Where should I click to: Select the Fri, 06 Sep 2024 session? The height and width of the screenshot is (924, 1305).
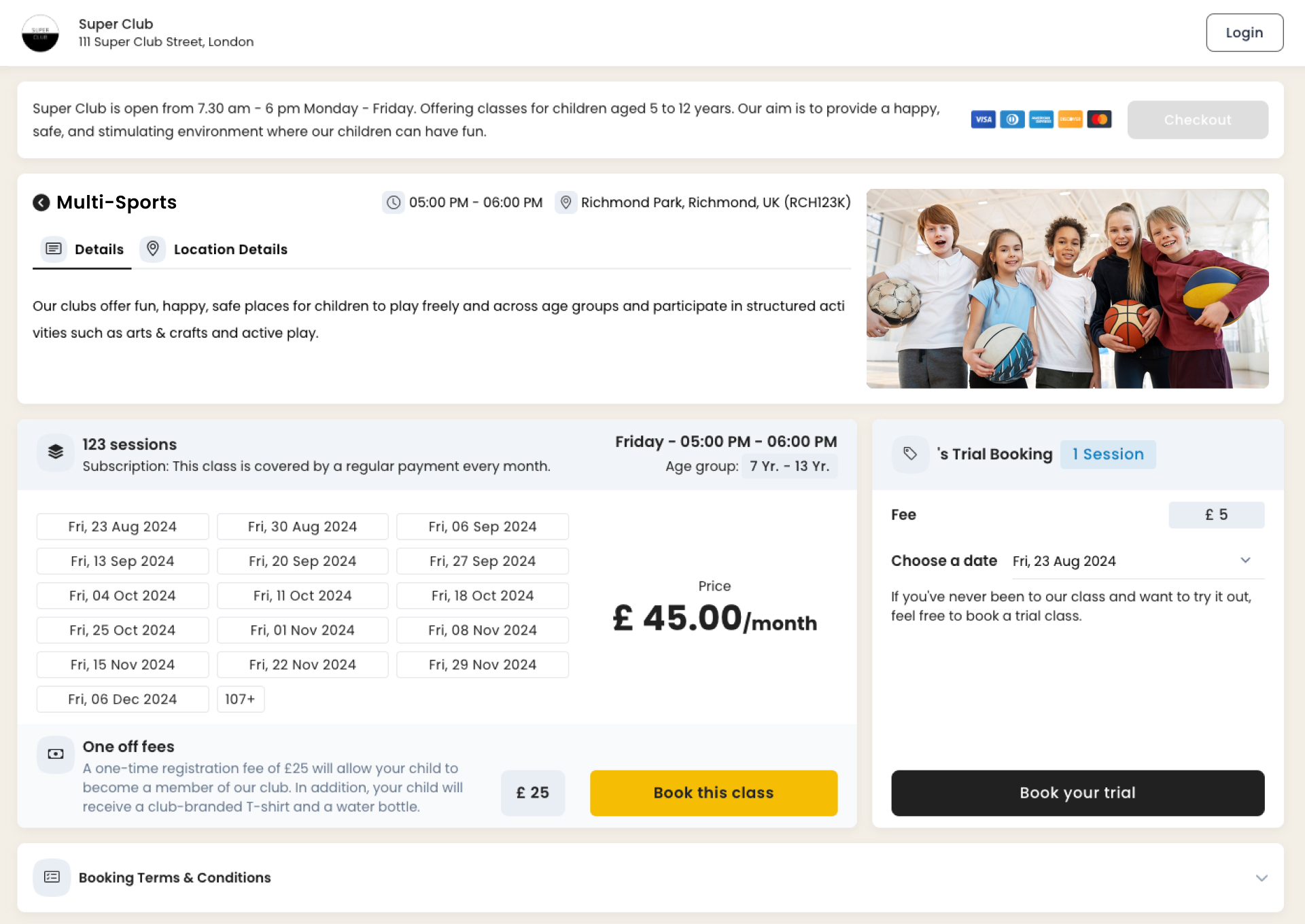tap(482, 526)
